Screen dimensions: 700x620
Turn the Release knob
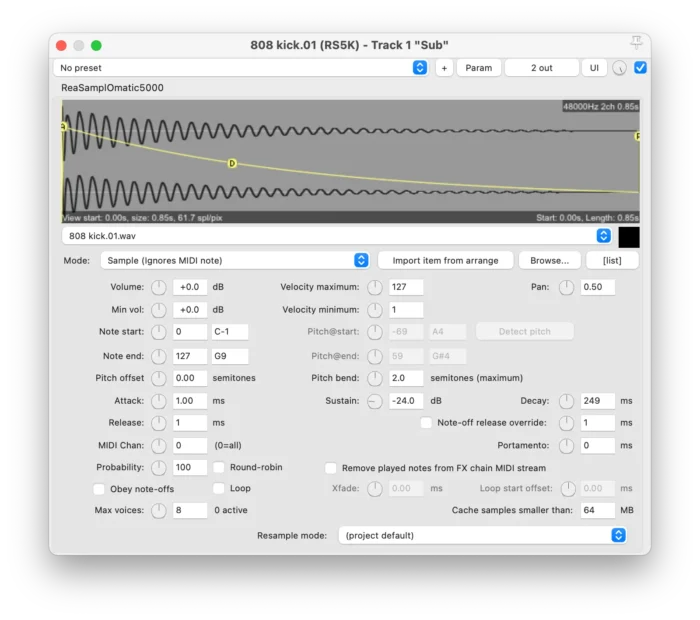click(x=158, y=423)
